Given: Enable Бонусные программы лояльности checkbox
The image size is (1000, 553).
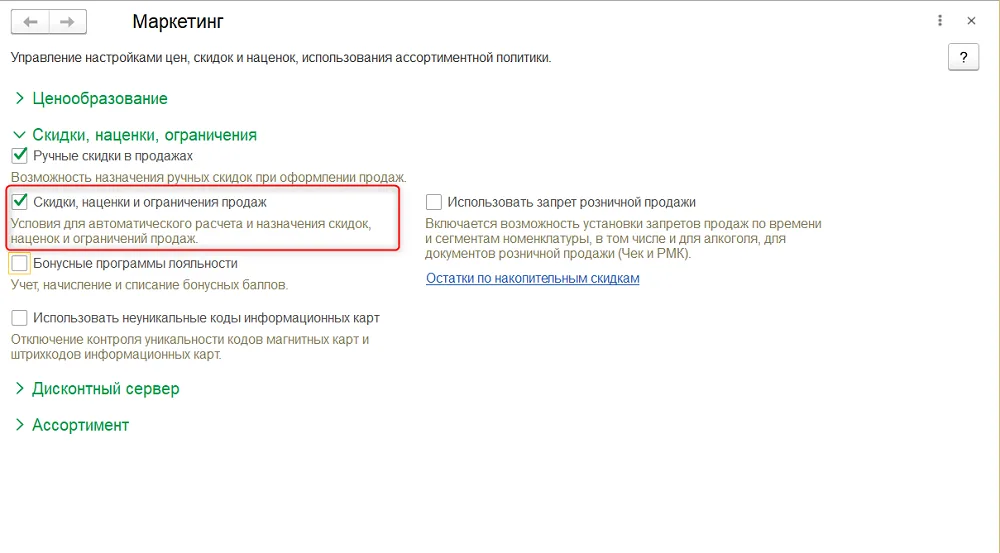Looking at the screenshot, I should coord(20,263).
